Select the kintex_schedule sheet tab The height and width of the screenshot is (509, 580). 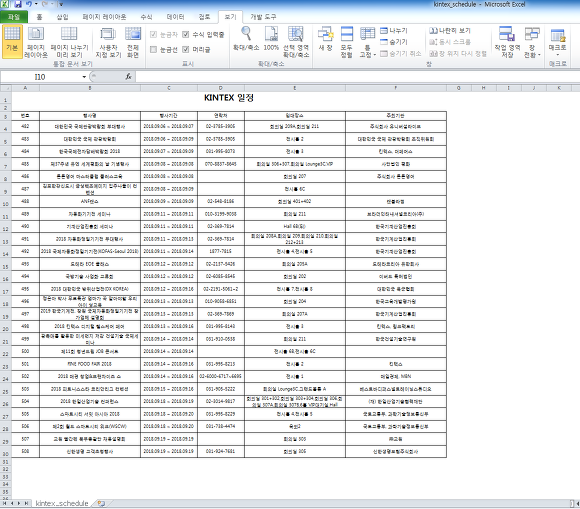(62, 503)
